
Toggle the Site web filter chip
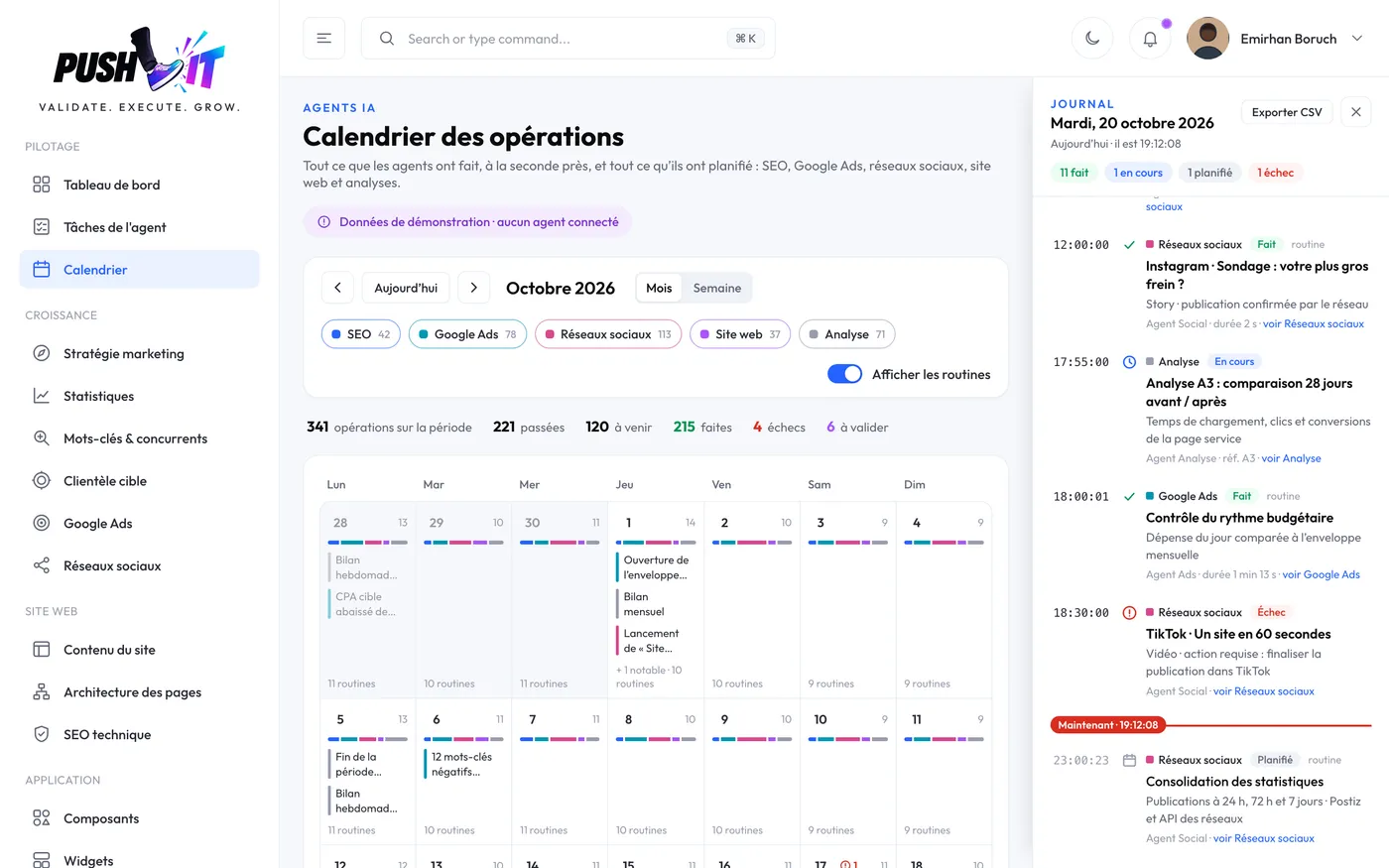point(740,334)
